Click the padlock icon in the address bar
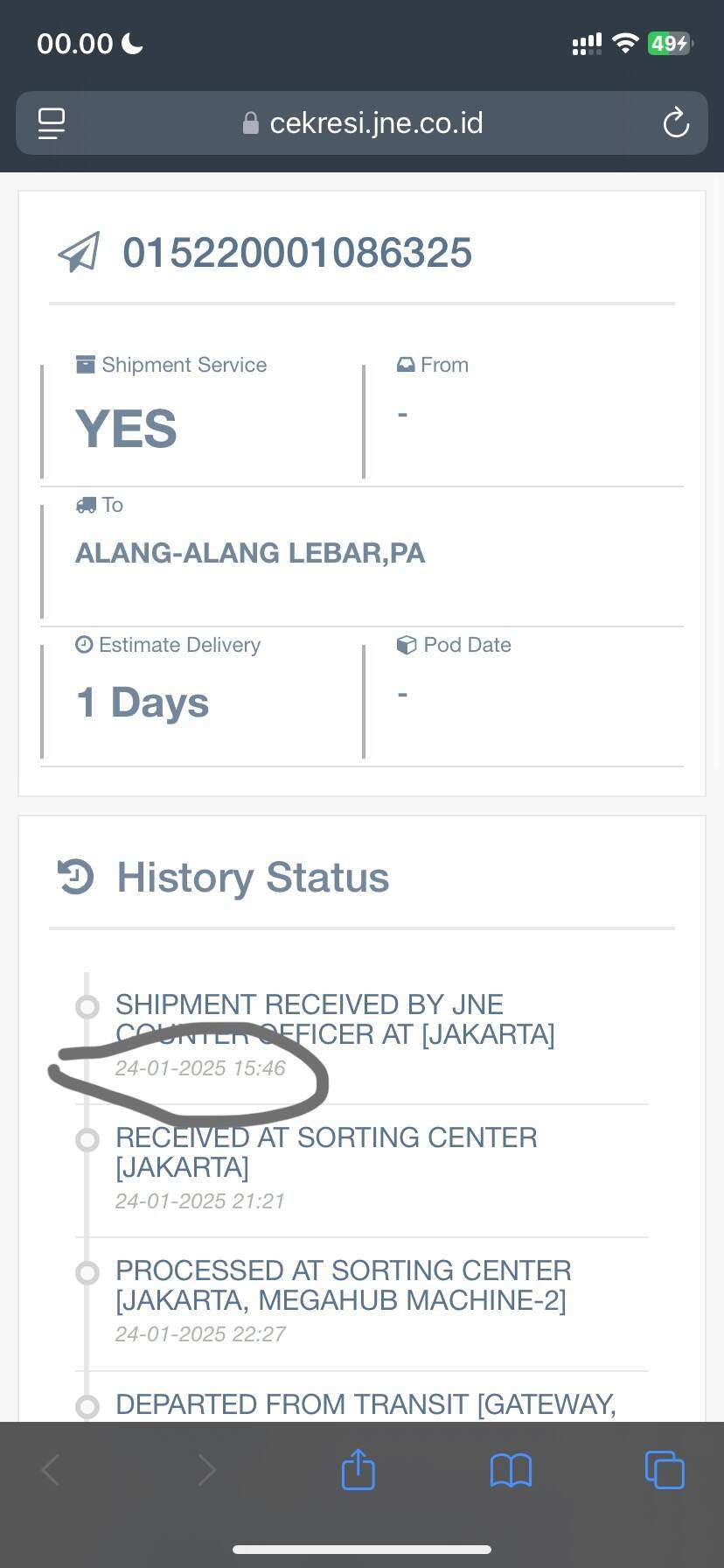 pos(251,122)
